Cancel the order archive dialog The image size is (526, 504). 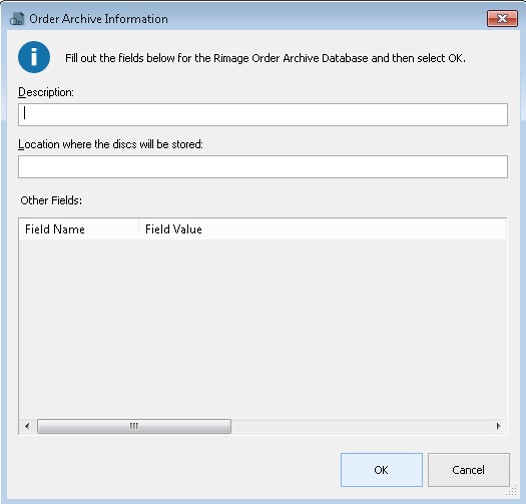click(x=468, y=470)
